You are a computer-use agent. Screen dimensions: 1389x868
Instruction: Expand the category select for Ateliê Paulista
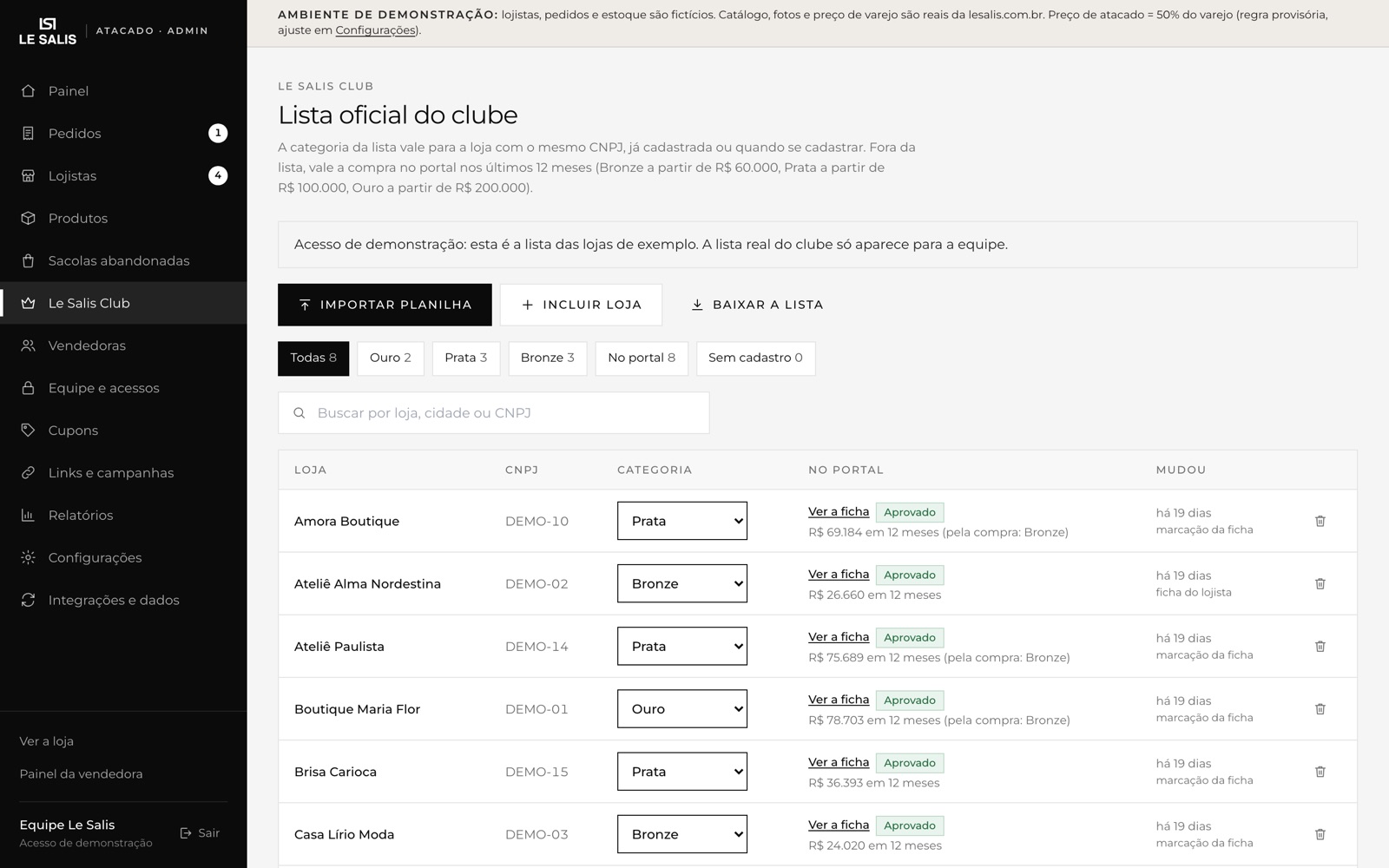pyautogui.click(x=682, y=646)
